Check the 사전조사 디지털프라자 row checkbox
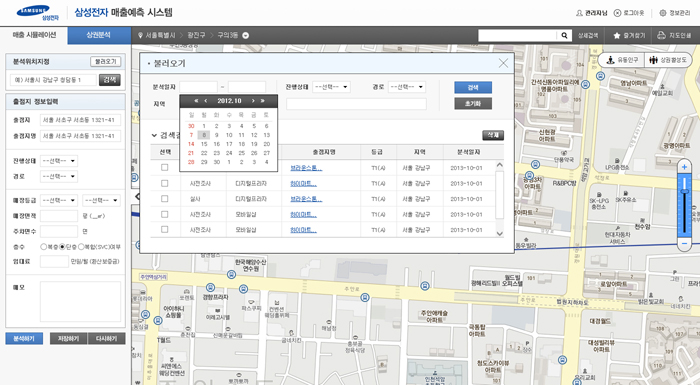700x385 pixels. pyautogui.click(x=165, y=183)
